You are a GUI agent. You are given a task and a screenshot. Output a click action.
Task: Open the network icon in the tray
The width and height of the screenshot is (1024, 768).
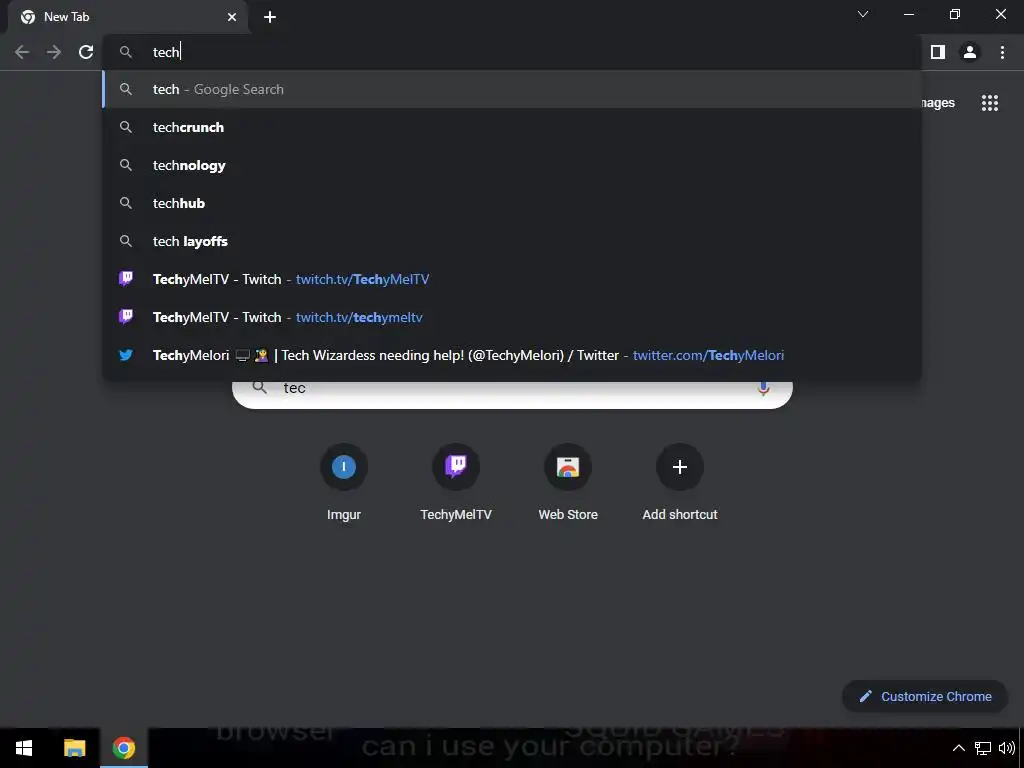(983, 748)
